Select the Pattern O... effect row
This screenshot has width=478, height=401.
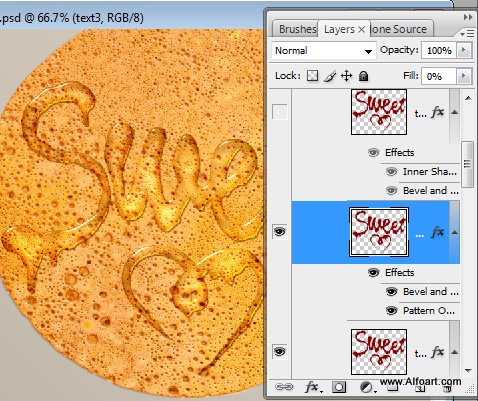[429, 311]
